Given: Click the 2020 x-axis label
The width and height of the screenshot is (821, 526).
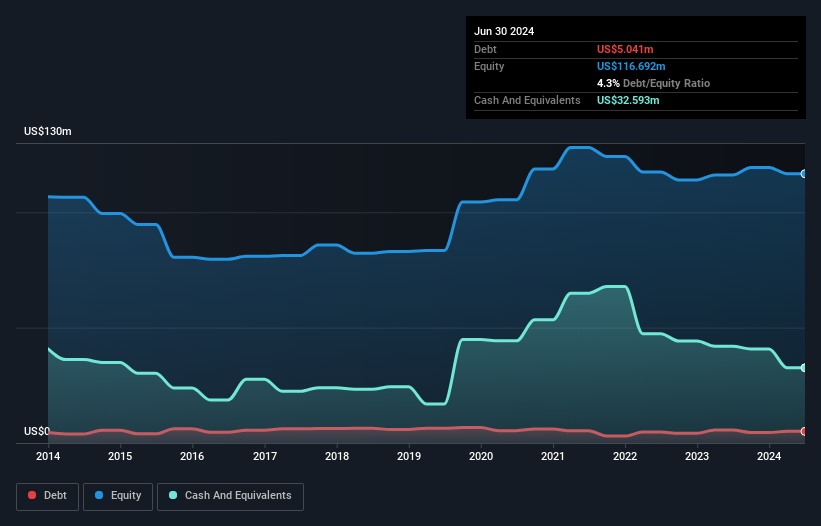Looking at the screenshot, I should click(x=481, y=456).
